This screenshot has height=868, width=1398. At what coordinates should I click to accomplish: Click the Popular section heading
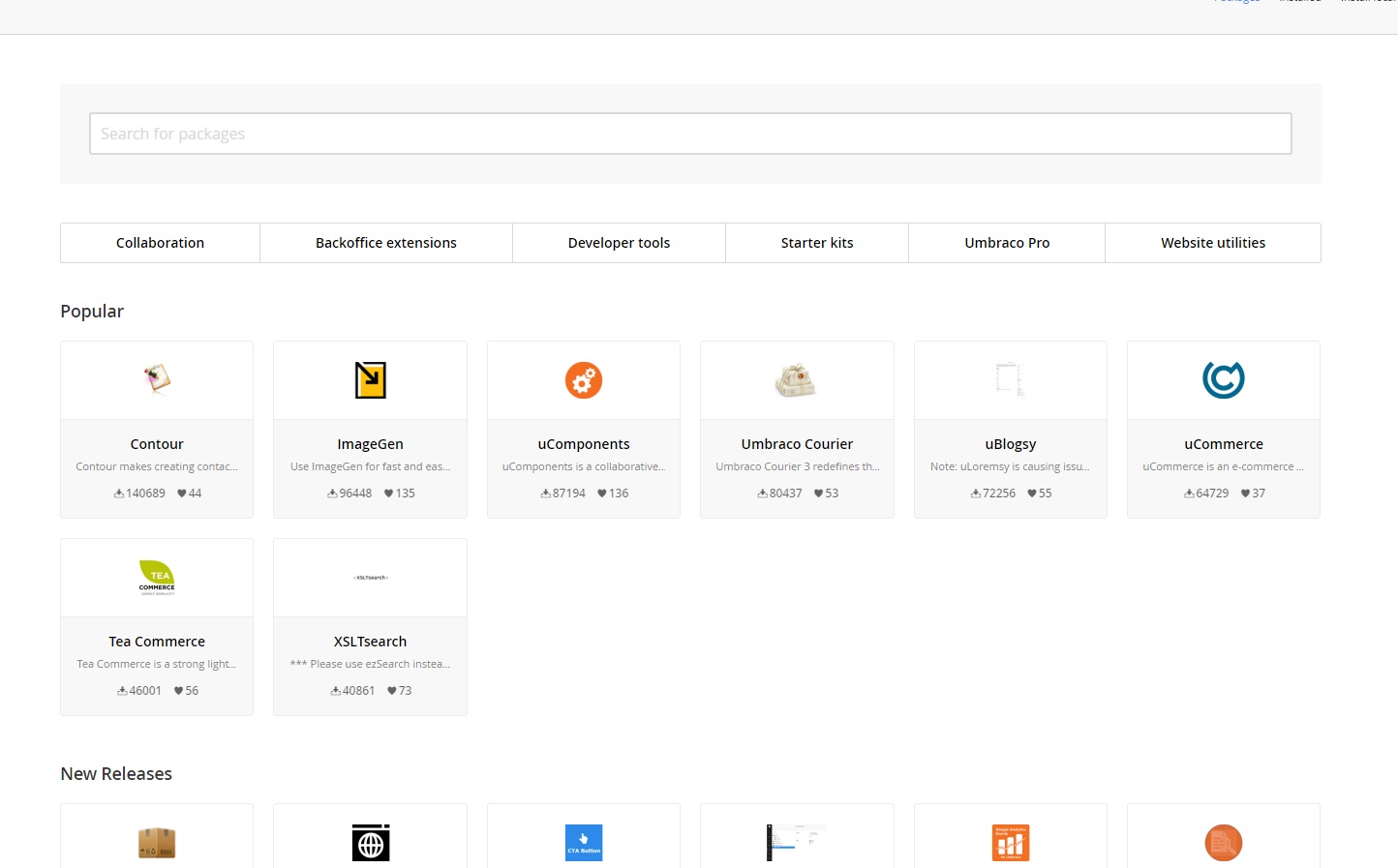92,312
